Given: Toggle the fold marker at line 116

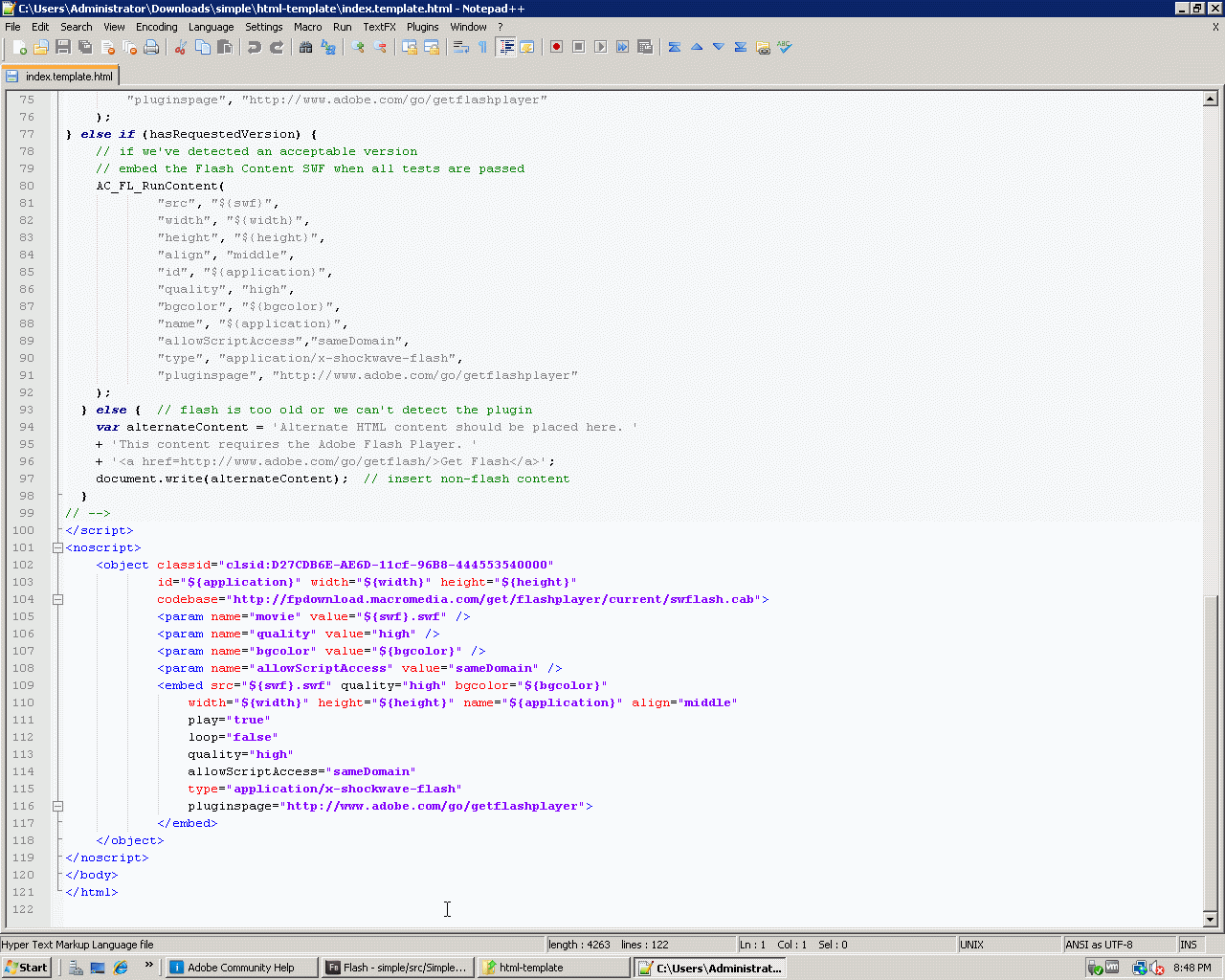Looking at the screenshot, I should click(57, 806).
